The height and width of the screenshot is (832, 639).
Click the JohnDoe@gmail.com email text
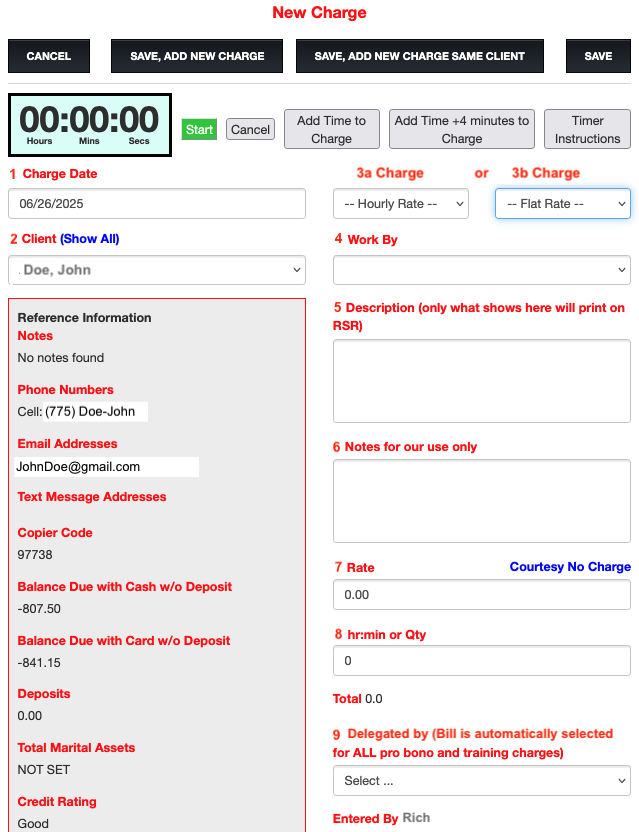click(x=78, y=467)
